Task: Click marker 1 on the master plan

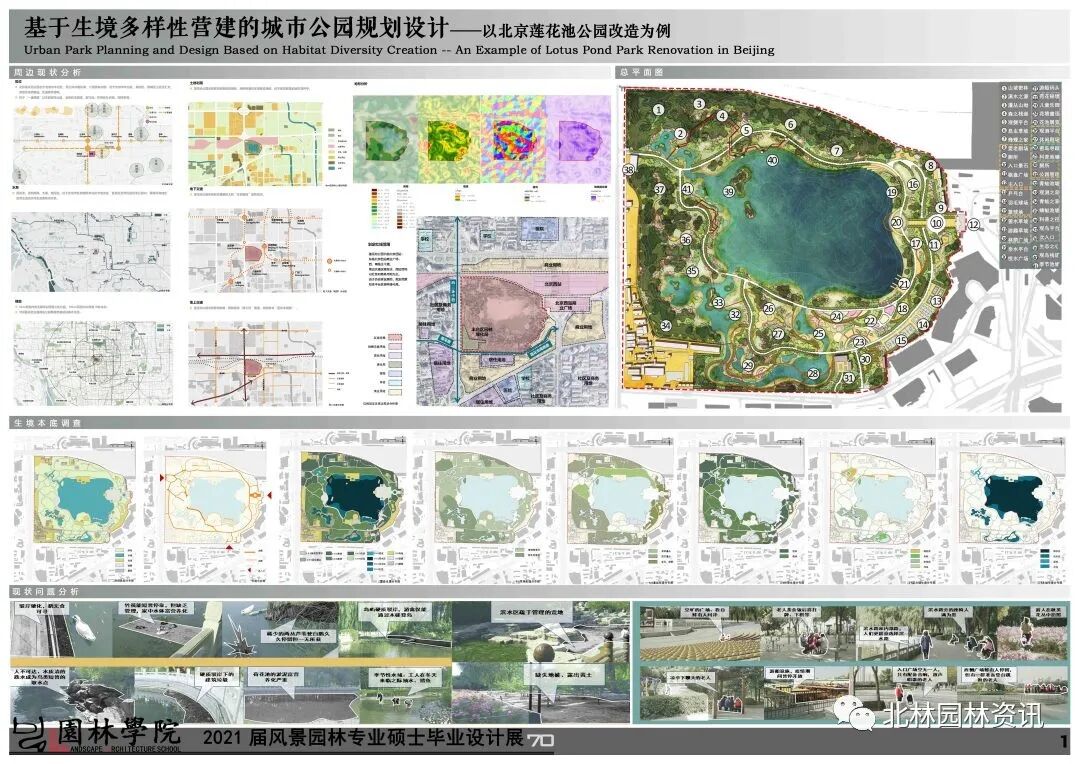Action: [x=658, y=110]
